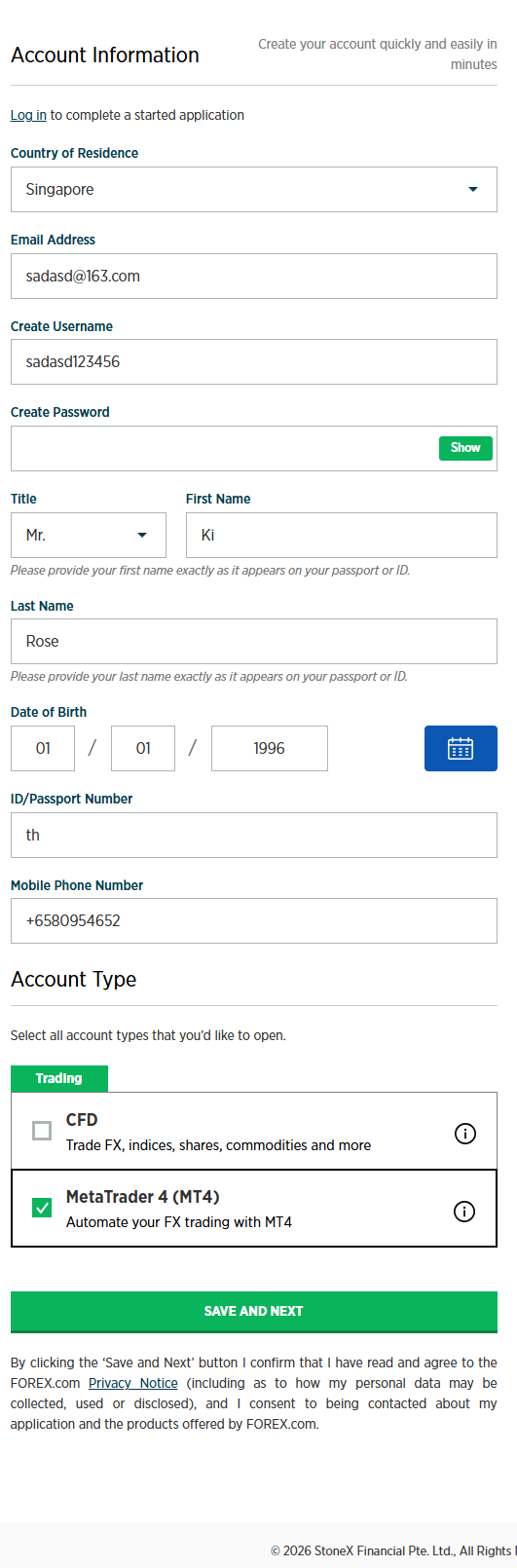Focus the ID/Passport Number field

254,835
